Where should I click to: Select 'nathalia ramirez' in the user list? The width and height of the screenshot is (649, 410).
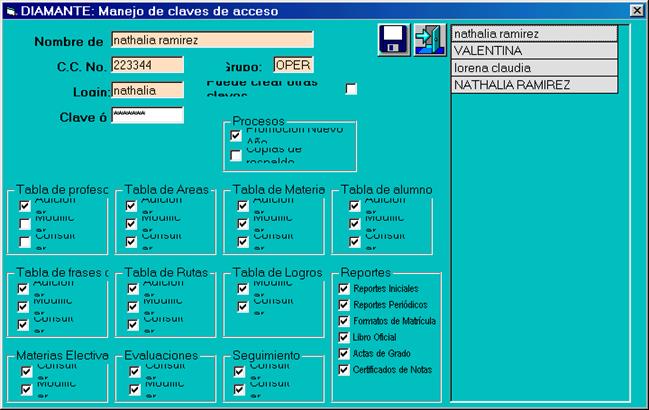pyautogui.click(x=534, y=33)
